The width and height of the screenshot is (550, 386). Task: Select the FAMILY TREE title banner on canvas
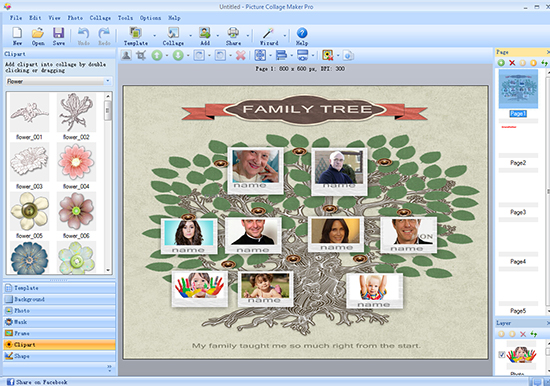tap(304, 109)
